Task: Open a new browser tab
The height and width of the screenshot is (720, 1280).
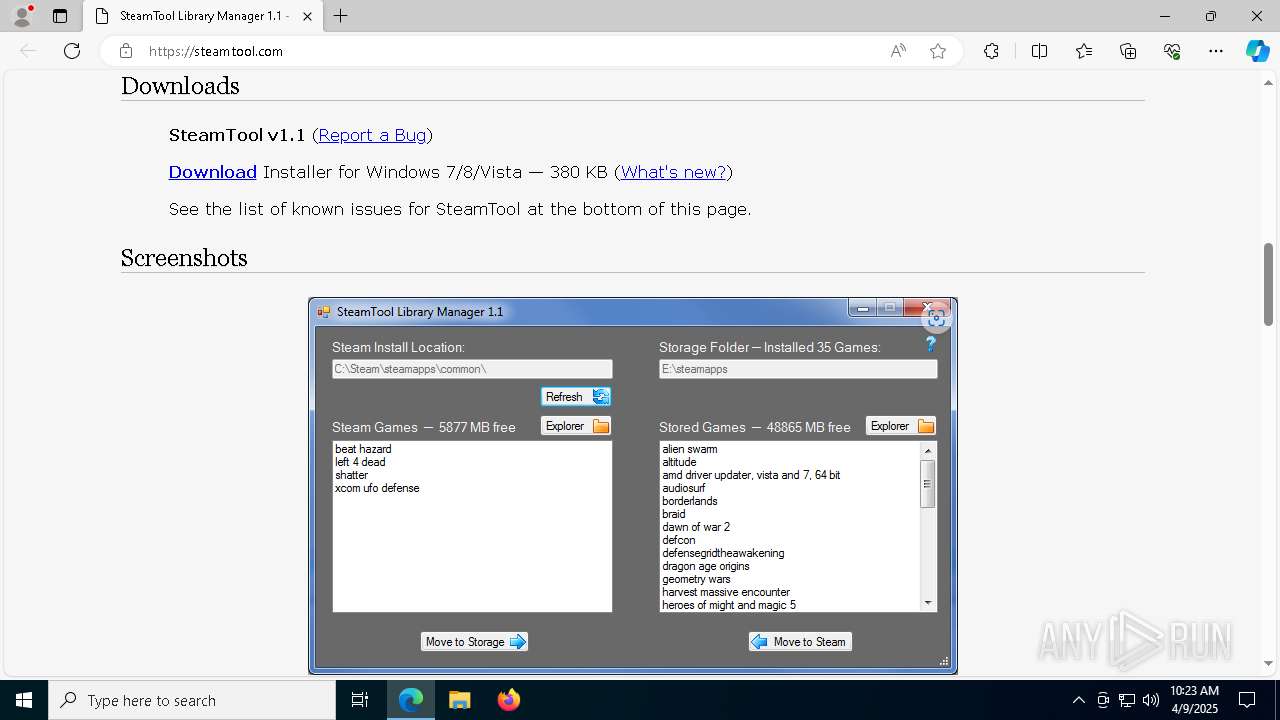Action: tap(341, 16)
